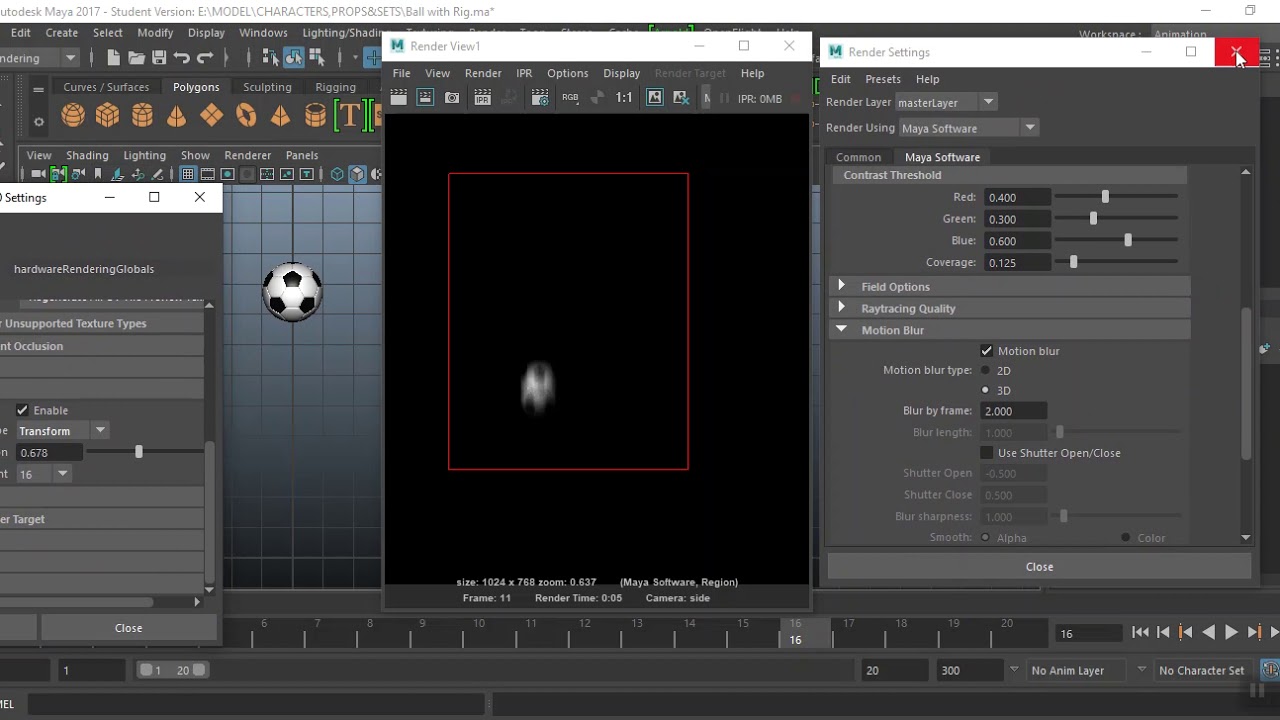Click the play backwards button
This screenshot has height=720, width=1280.
pyautogui.click(x=1208, y=632)
